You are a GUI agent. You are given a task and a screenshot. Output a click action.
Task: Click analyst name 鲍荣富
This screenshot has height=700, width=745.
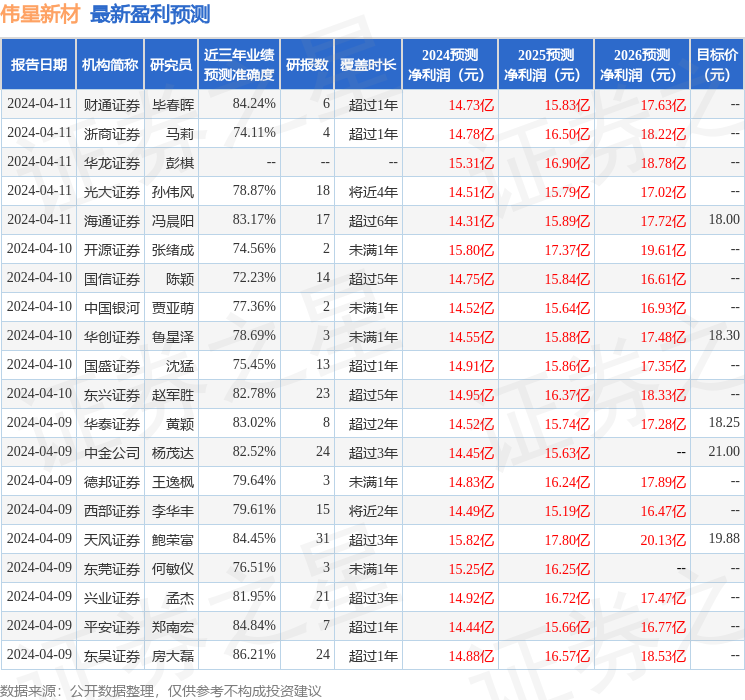click(x=173, y=539)
